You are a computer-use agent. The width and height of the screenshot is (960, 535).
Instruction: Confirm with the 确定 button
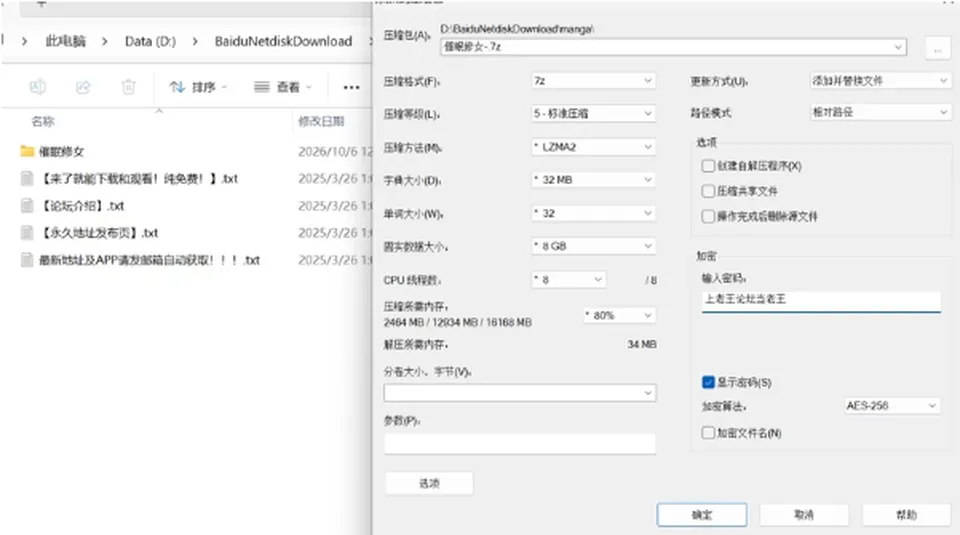702,515
